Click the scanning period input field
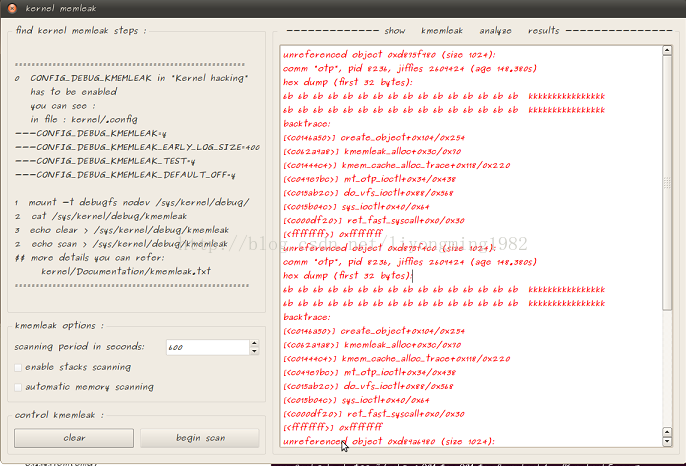 (x=206, y=347)
